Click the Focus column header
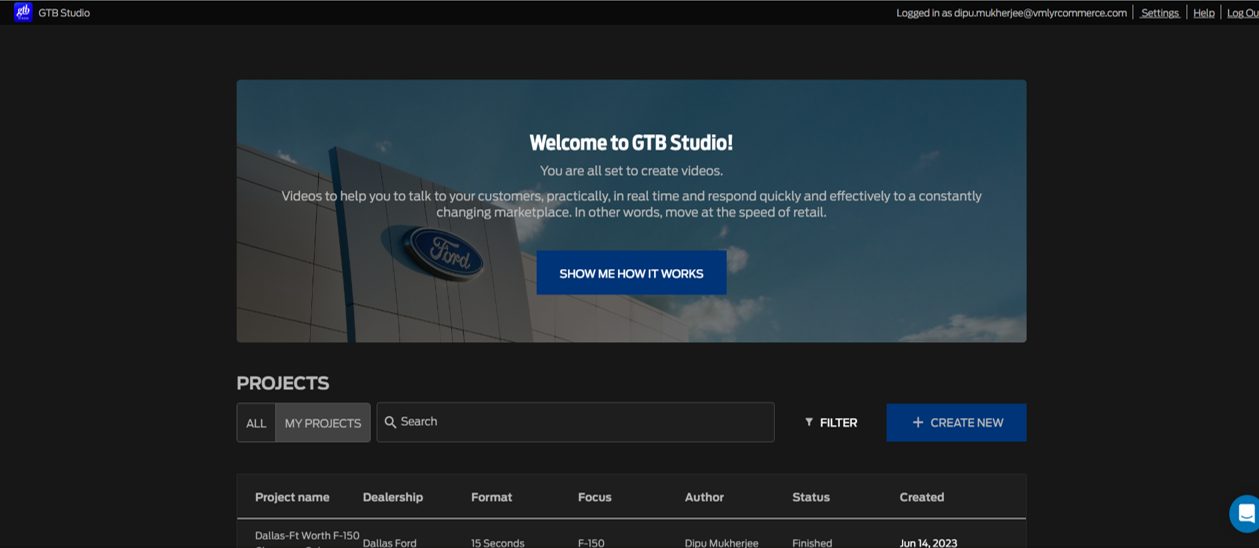Image resolution: width=1259 pixels, height=548 pixels. click(x=594, y=497)
